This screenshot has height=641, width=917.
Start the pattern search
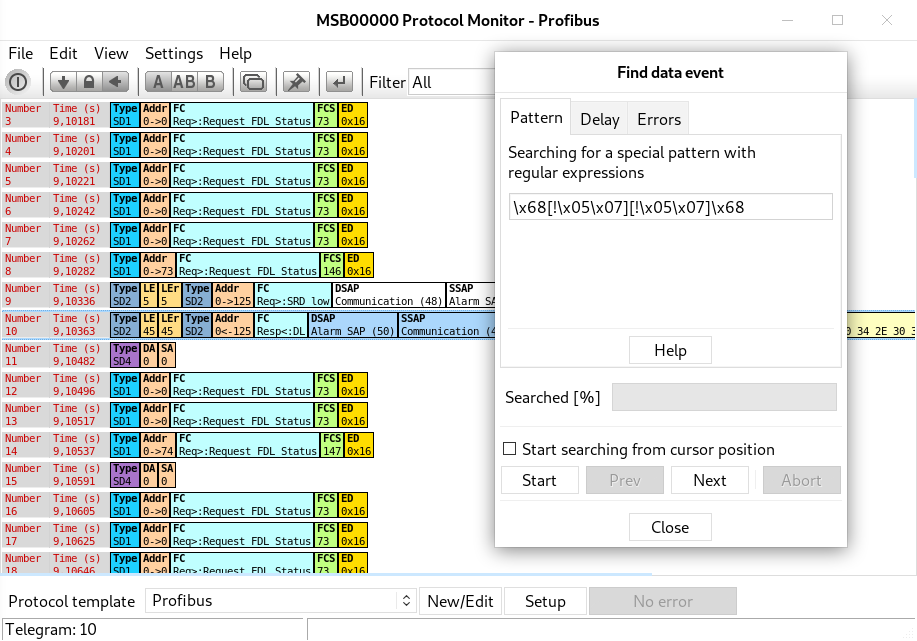click(x=539, y=480)
